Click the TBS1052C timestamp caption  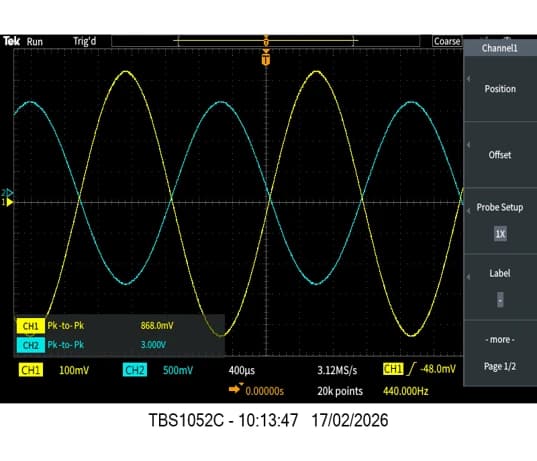coord(268,420)
